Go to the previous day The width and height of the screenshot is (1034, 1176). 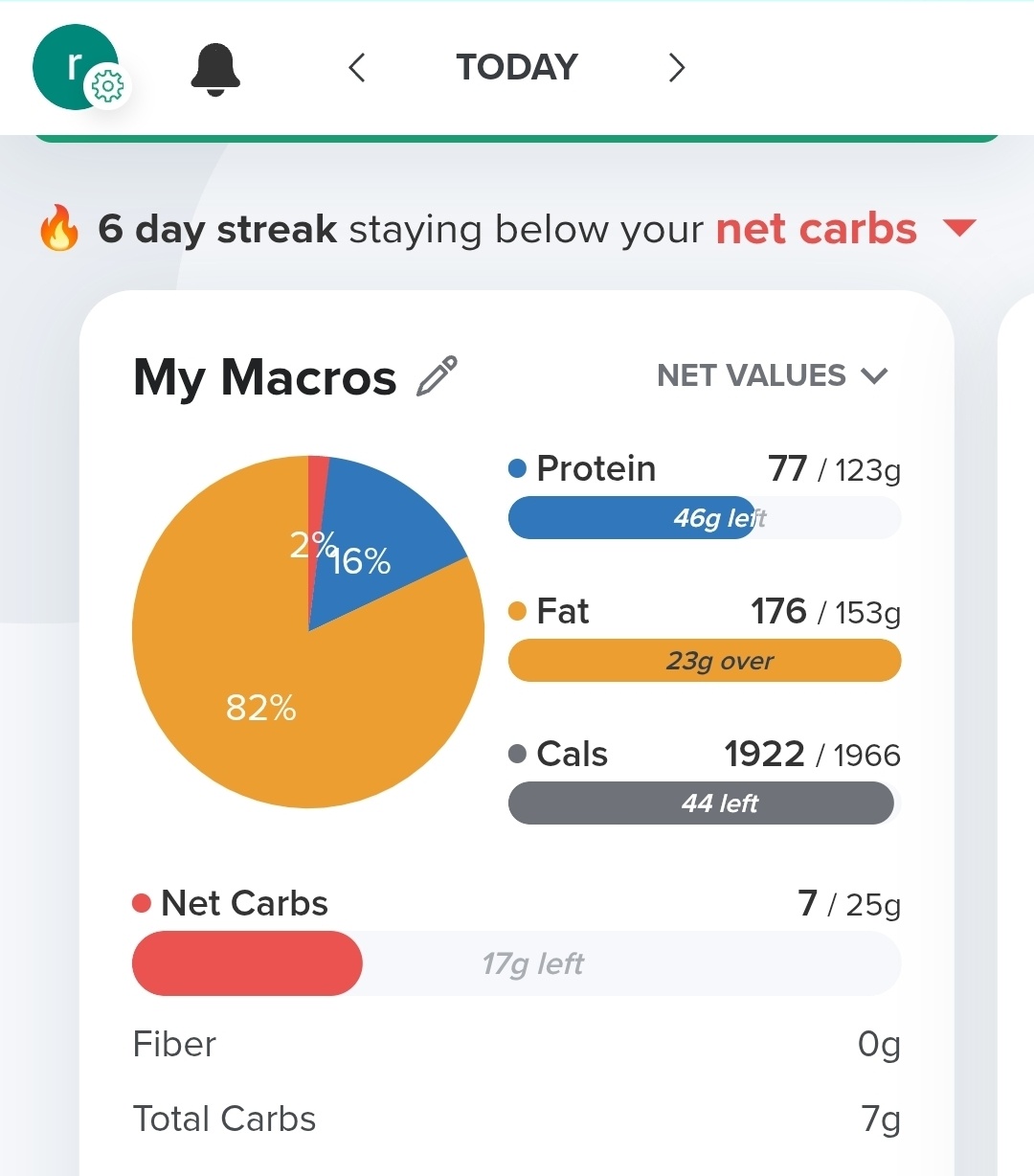357,68
